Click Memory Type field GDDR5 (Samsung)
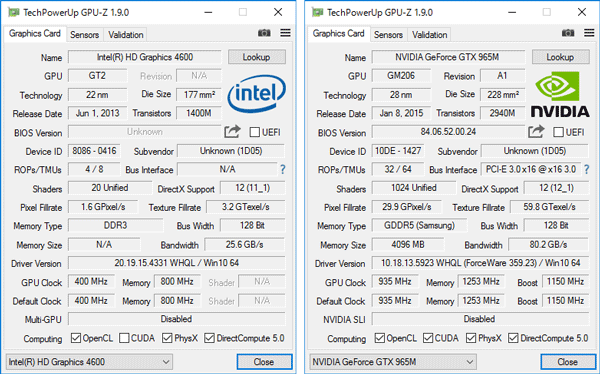Image resolution: width=600 pixels, height=374 pixels. point(419,225)
